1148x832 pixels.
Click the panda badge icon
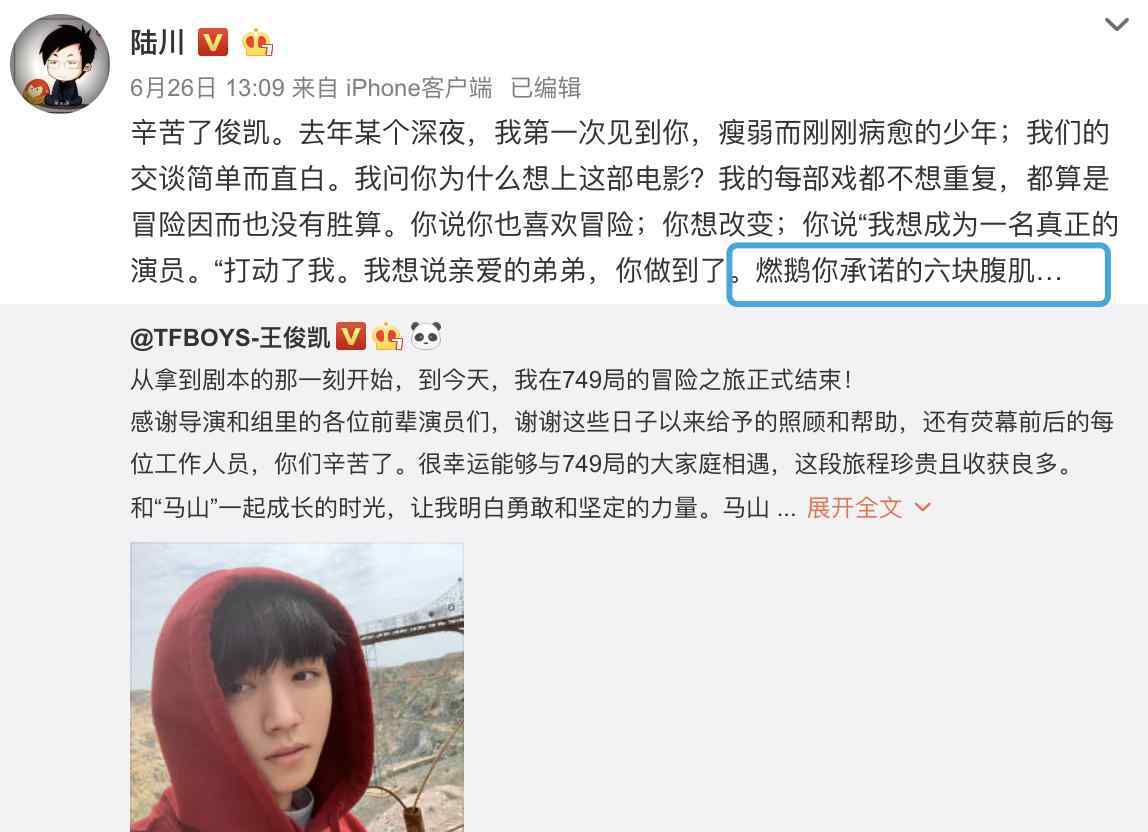pyautogui.click(x=425, y=336)
